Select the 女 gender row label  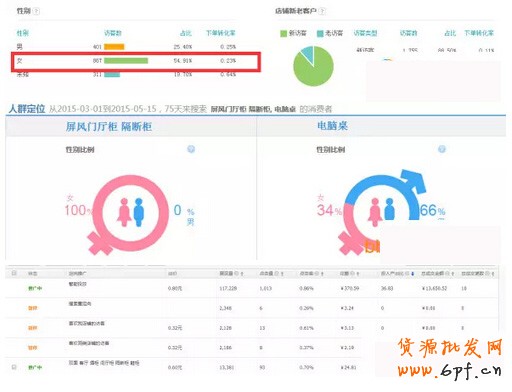(x=20, y=61)
